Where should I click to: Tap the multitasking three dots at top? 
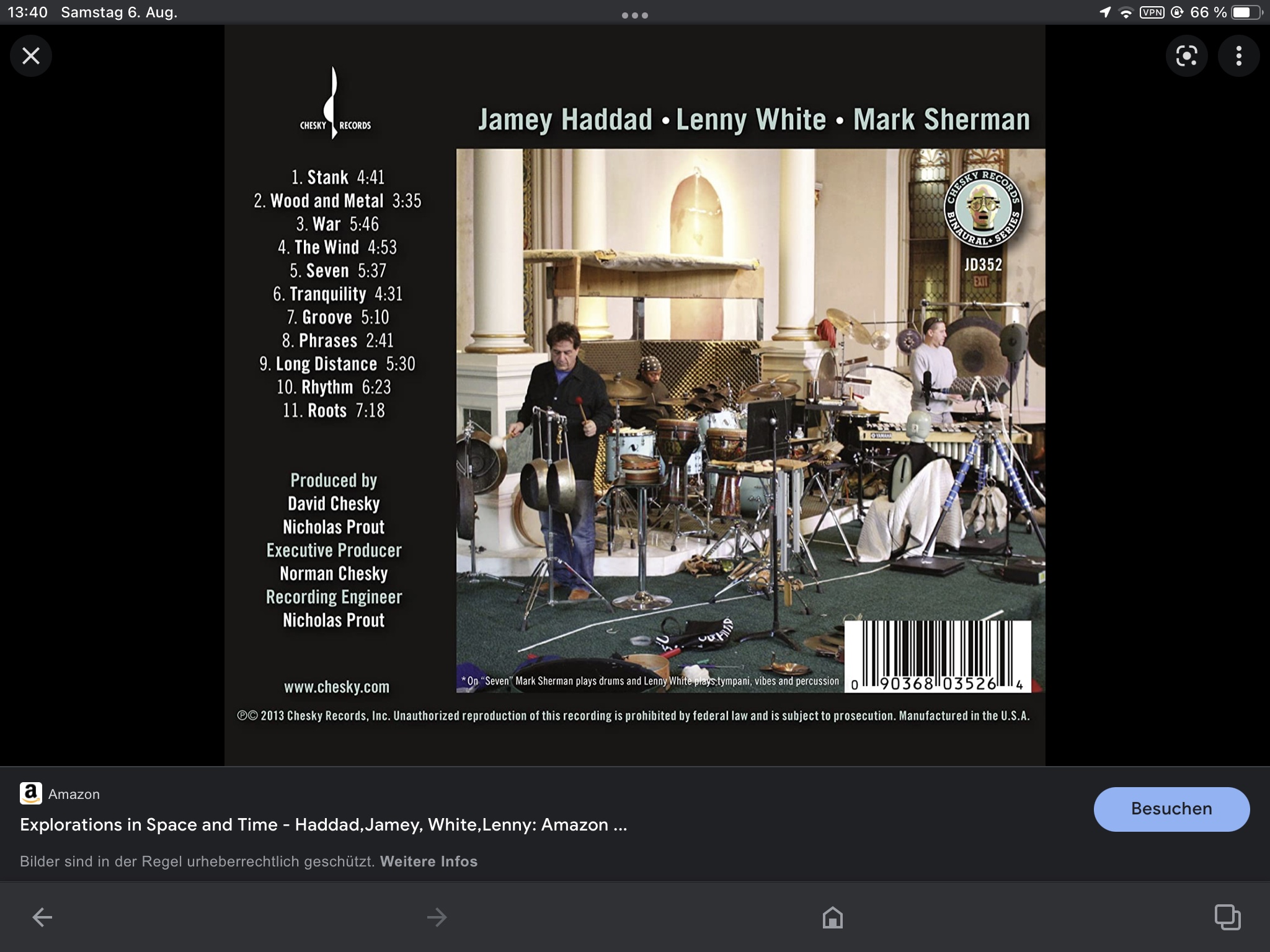coord(635,15)
